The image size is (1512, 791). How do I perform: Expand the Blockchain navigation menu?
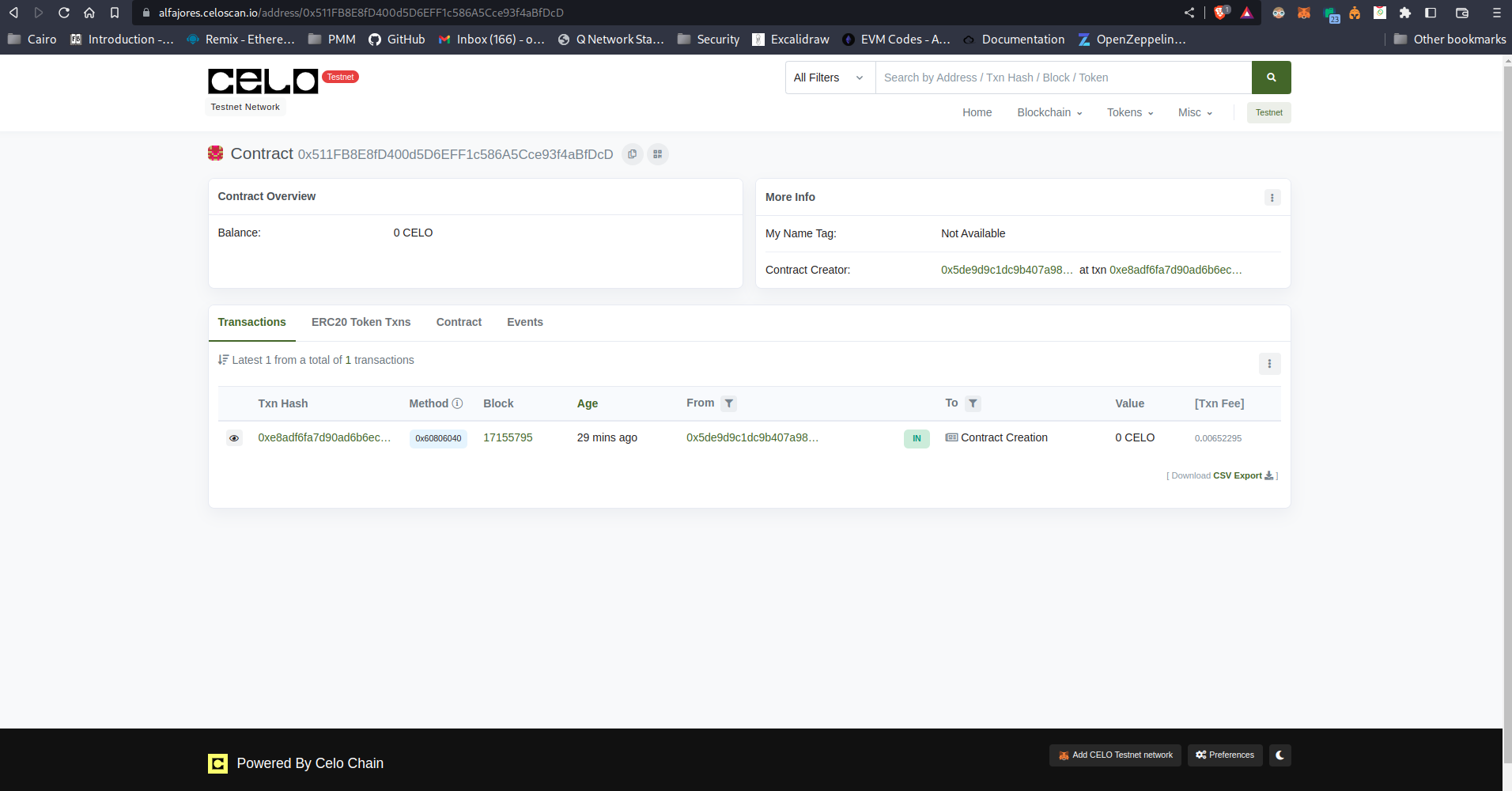coord(1049,112)
